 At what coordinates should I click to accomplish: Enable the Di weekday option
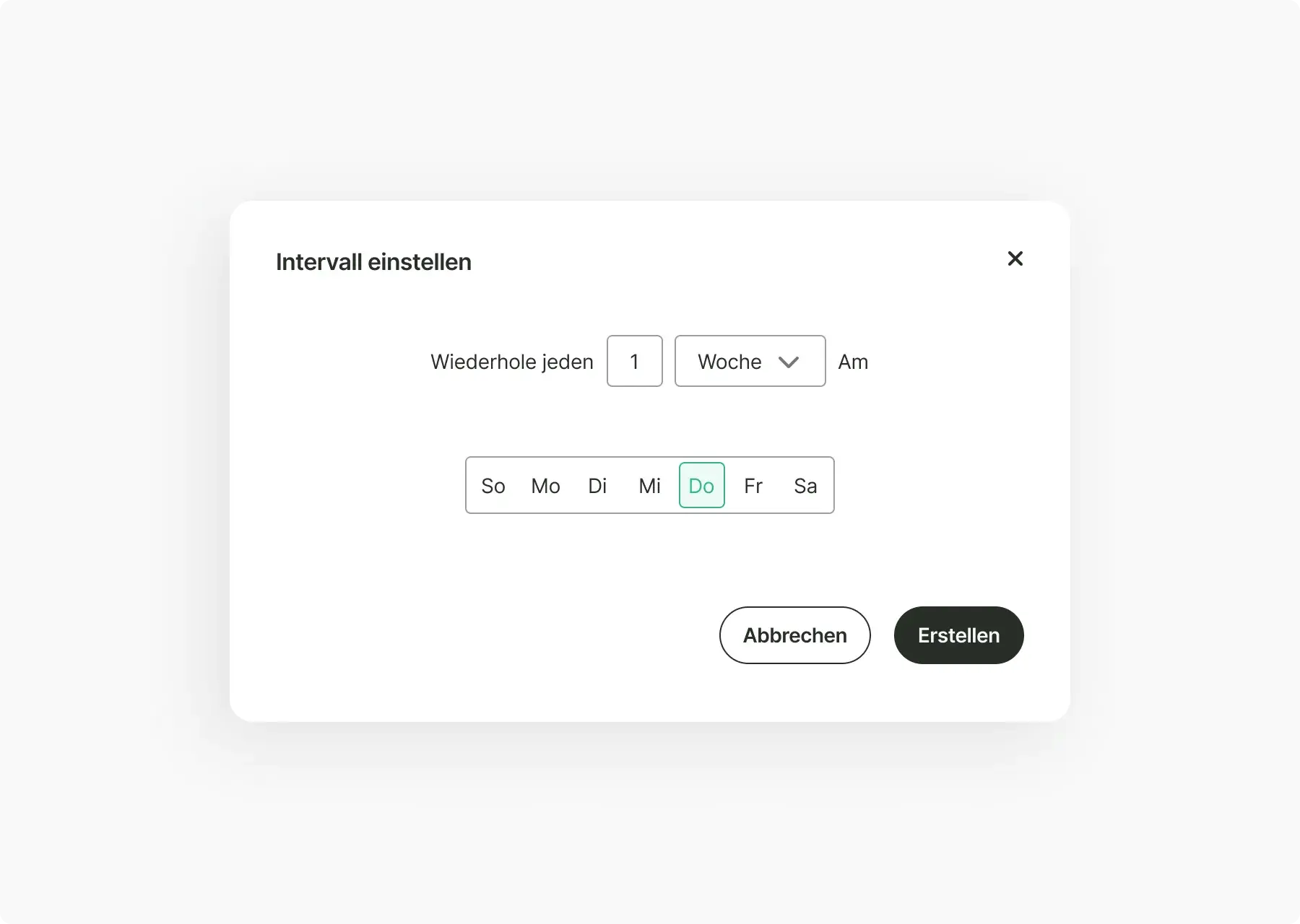pyautogui.click(x=597, y=486)
